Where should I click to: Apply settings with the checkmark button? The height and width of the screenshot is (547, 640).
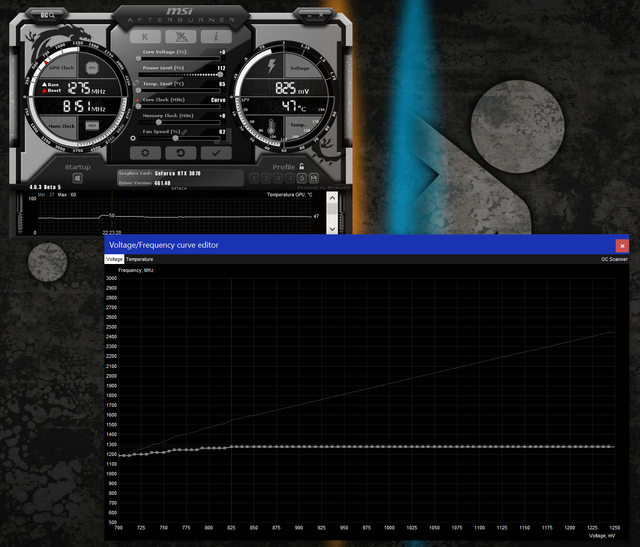point(216,153)
